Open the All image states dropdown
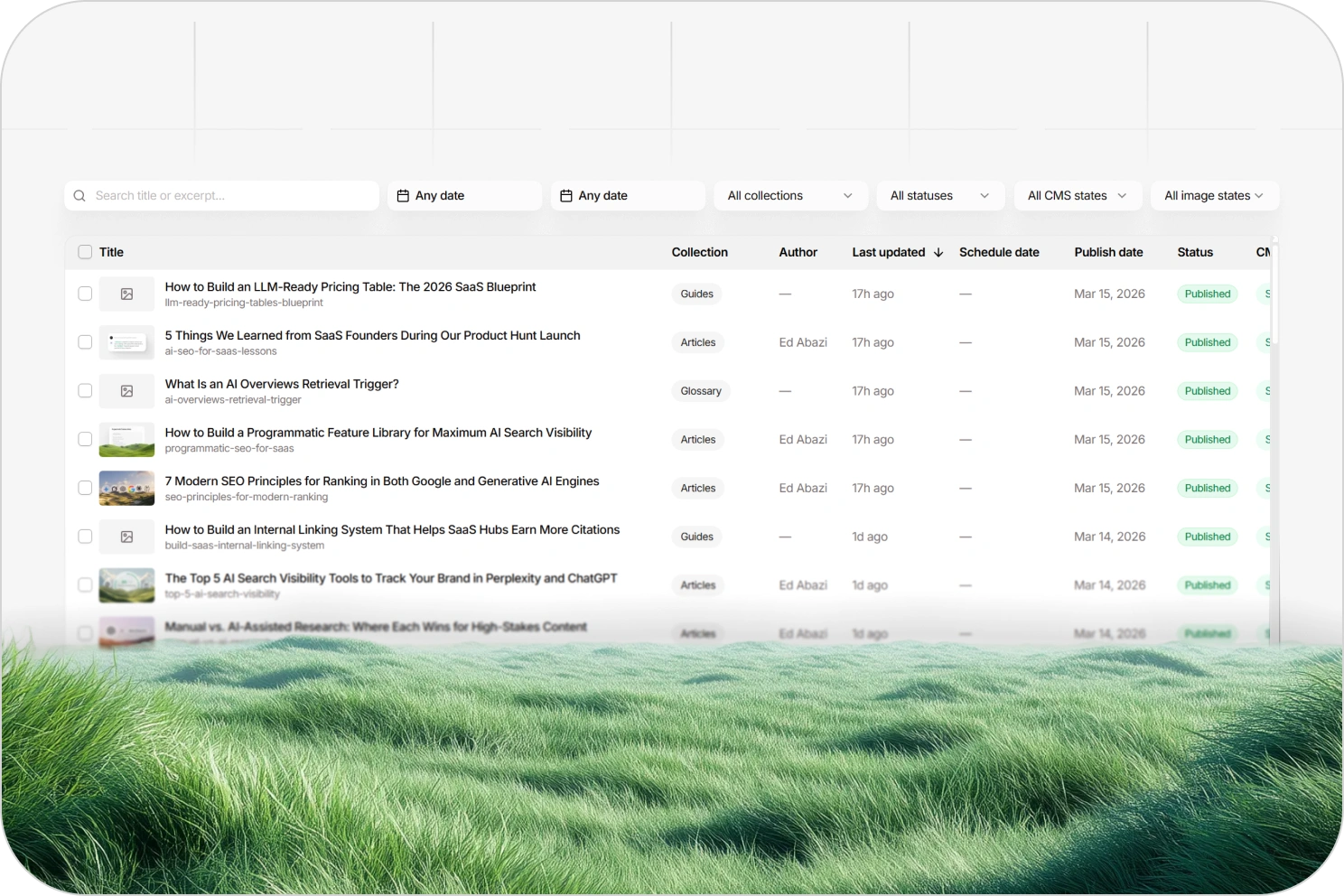The width and height of the screenshot is (1344, 896). (x=1214, y=195)
